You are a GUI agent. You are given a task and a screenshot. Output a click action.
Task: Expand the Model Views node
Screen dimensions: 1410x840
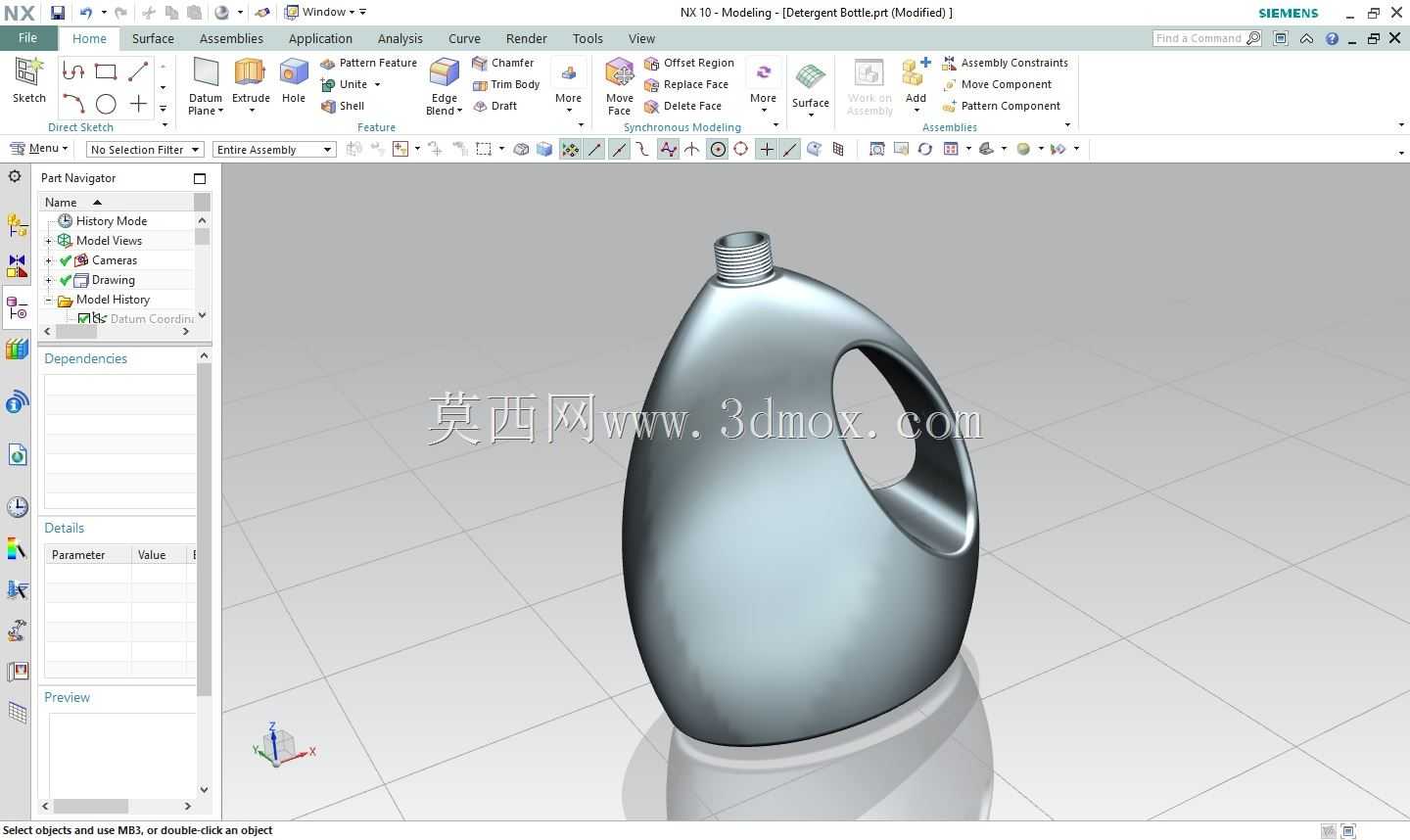click(x=49, y=241)
